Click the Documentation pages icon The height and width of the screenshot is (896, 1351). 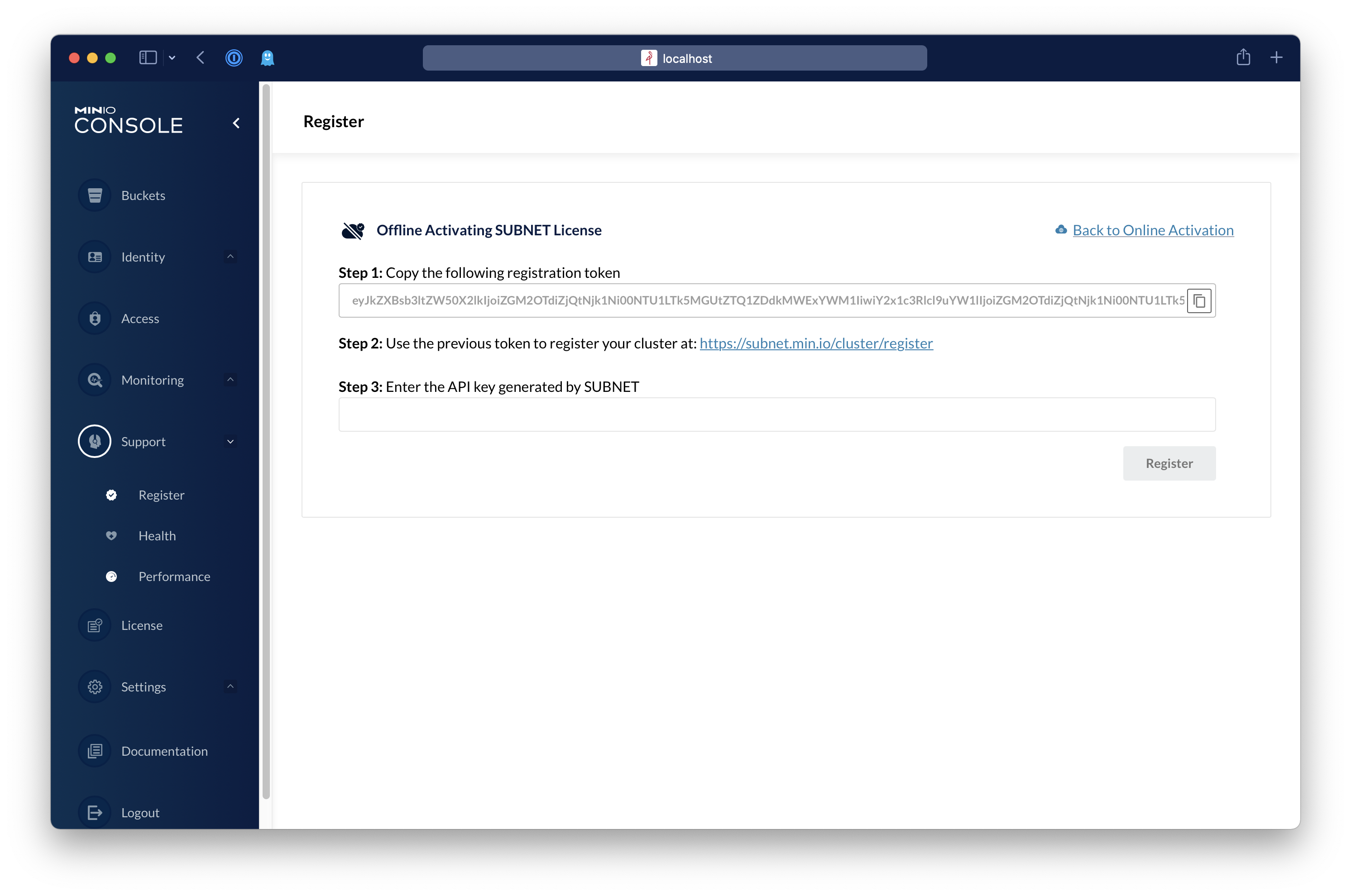point(95,751)
